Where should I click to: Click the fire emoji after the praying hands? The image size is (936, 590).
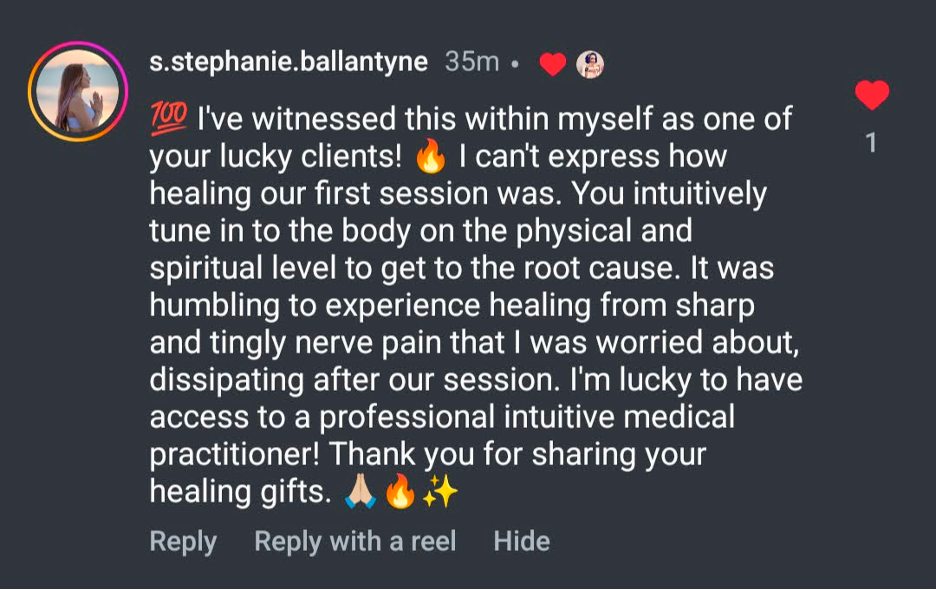[x=400, y=492]
